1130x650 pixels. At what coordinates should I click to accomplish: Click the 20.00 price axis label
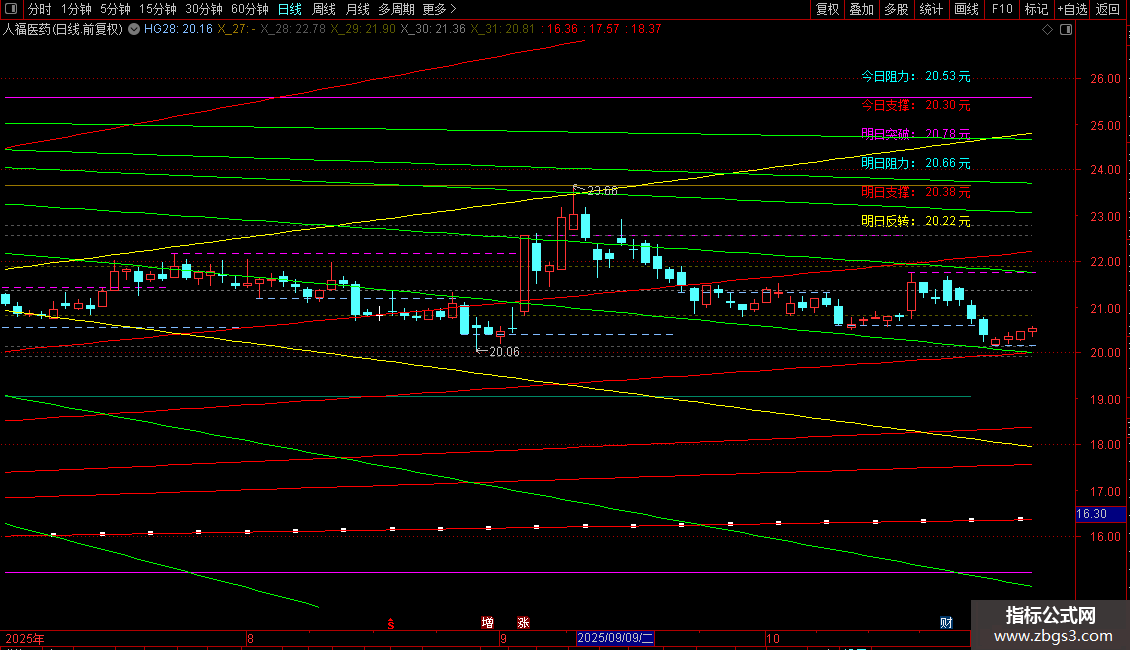[x=1105, y=352]
